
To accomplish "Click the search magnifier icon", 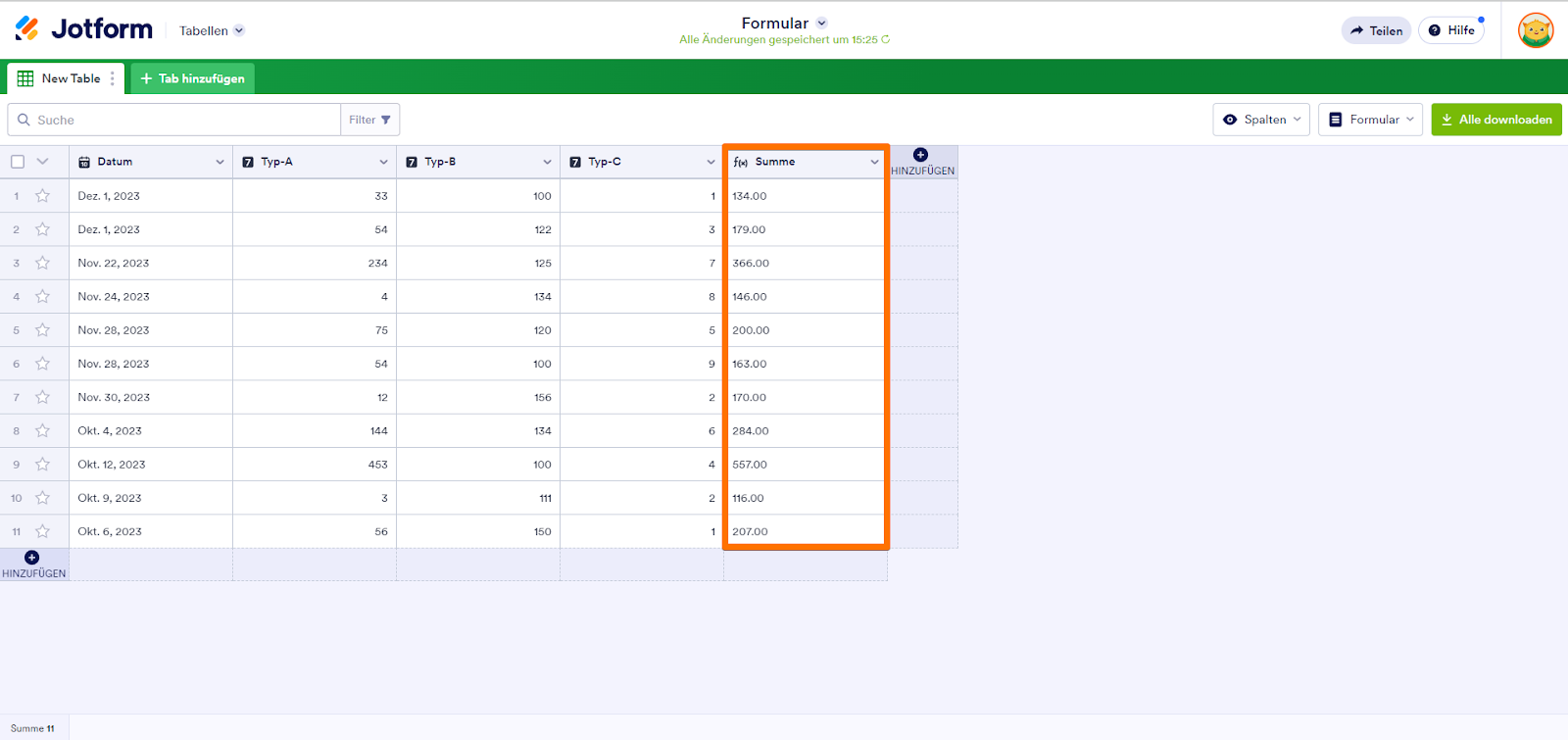I will (24, 120).
